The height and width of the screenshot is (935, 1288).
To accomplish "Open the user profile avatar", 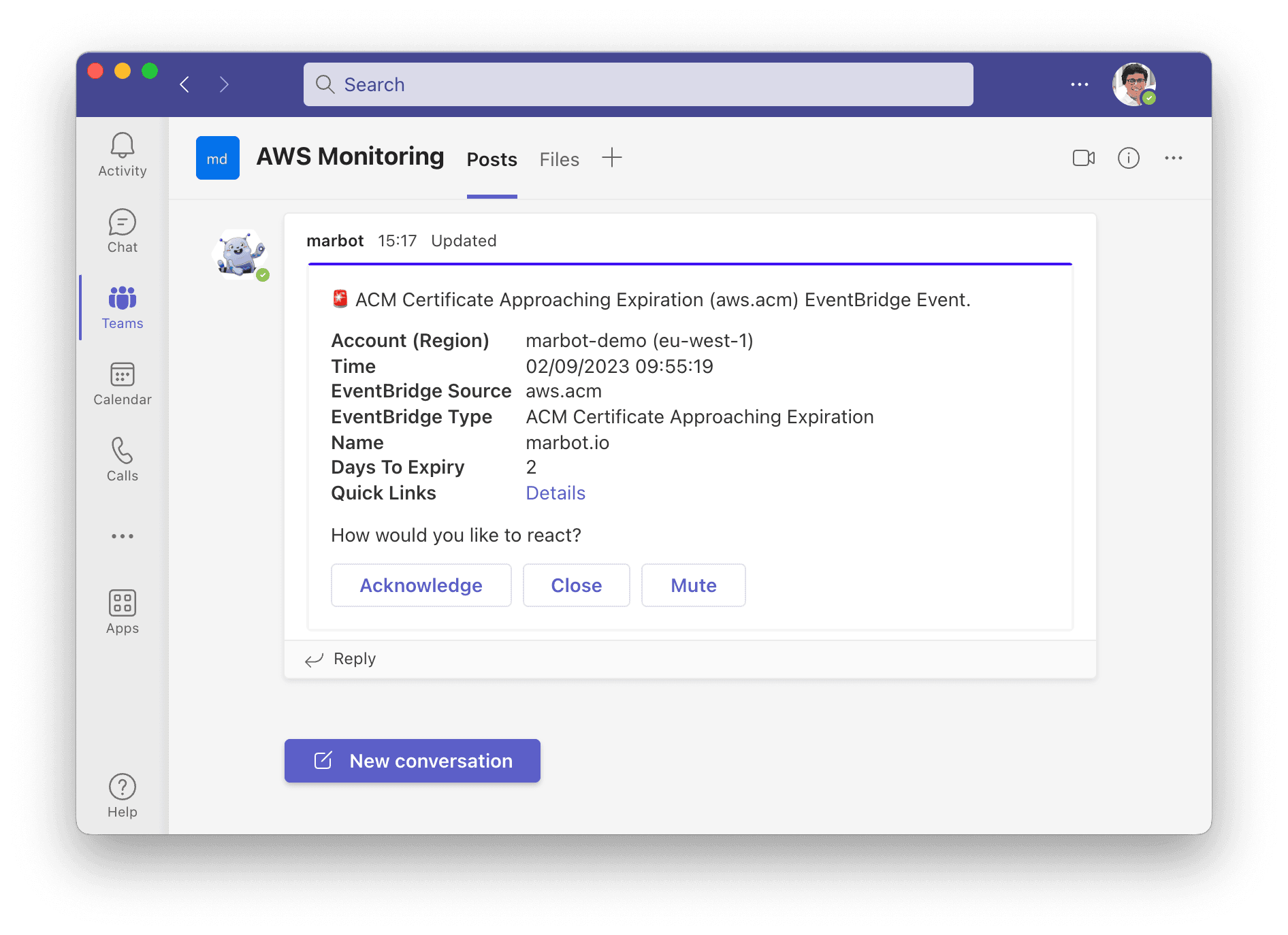I will tap(1134, 84).
